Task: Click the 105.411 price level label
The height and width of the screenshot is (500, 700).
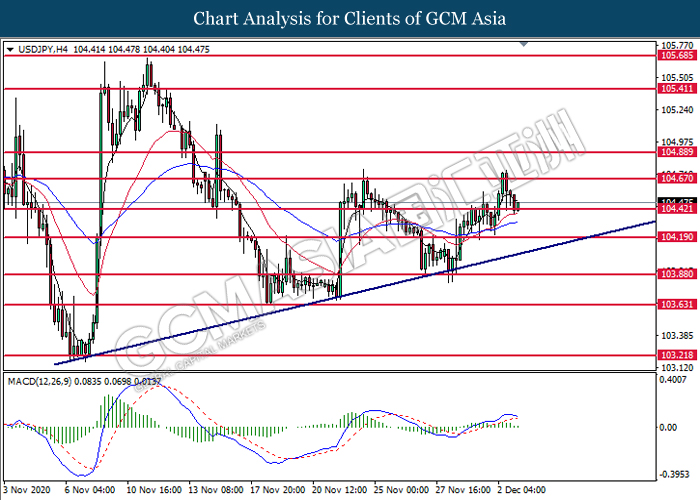Action: tap(677, 88)
